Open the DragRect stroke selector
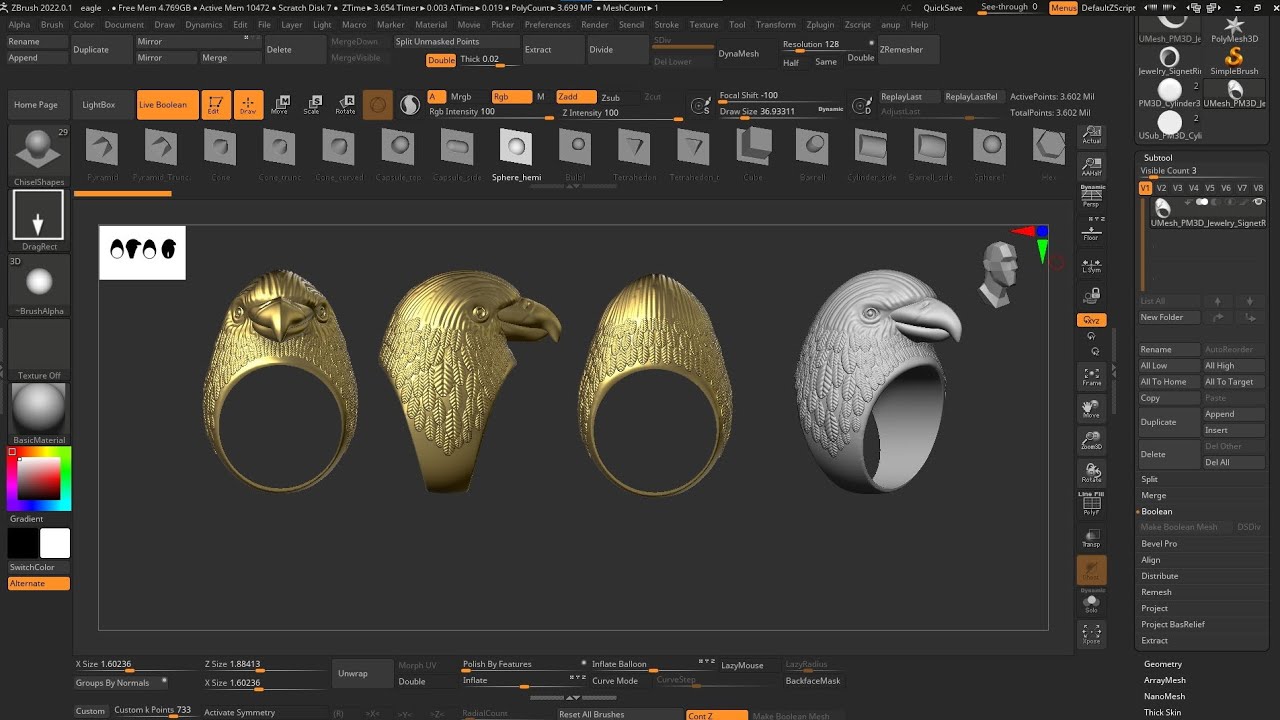Image resolution: width=1280 pixels, height=720 pixels. click(39, 219)
